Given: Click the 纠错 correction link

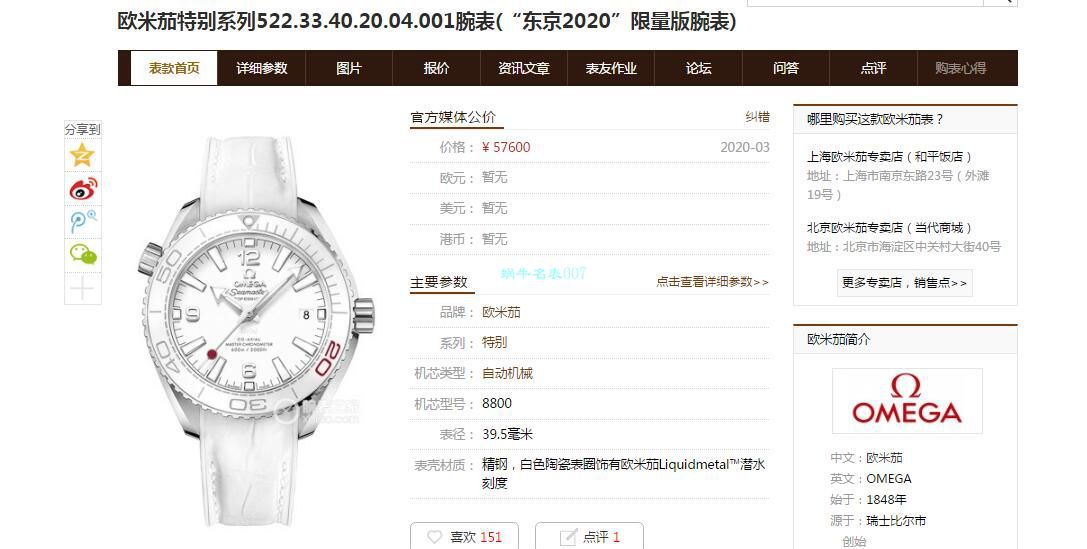Looking at the screenshot, I should tap(757, 117).
